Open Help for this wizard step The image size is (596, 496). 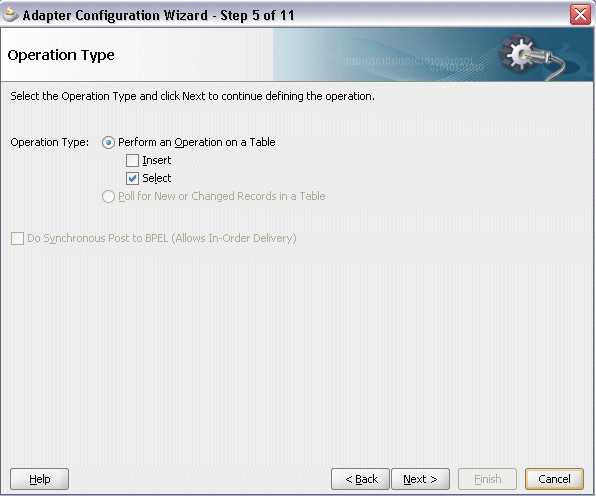[x=40, y=479]
